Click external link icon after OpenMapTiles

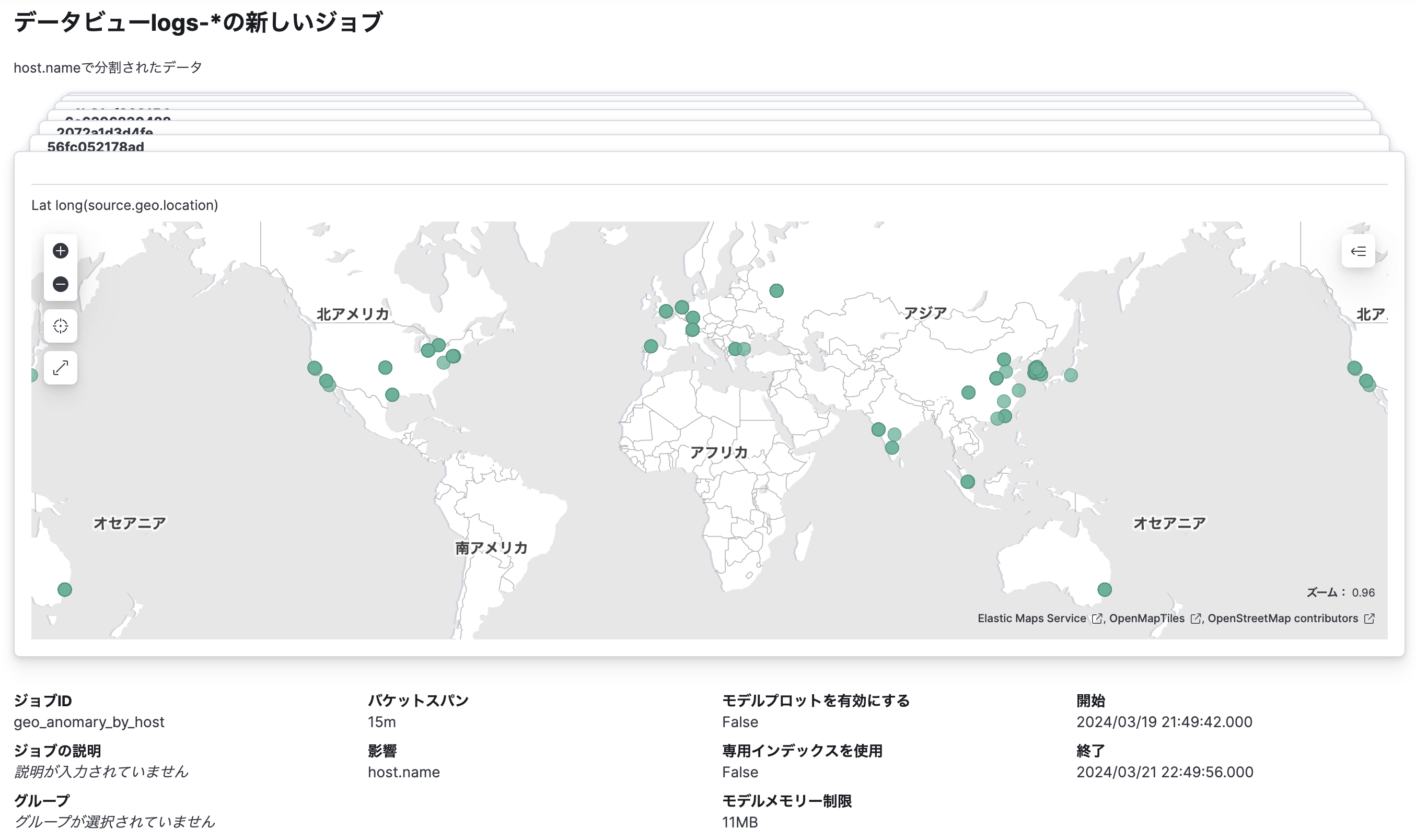(1195, 619)
